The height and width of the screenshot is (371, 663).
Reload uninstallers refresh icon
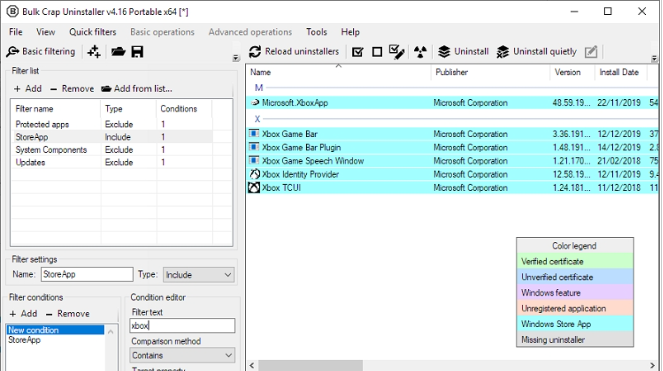pos(255,52)
